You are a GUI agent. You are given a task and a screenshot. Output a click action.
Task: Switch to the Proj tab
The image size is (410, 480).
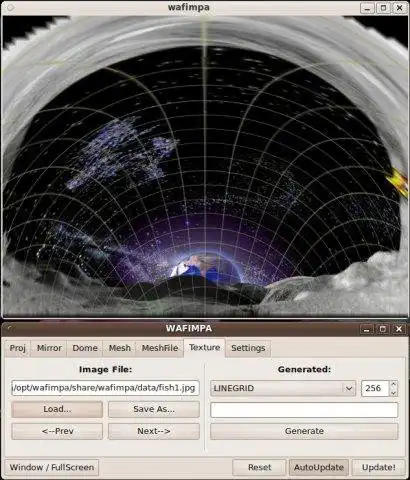pos(17,348)
